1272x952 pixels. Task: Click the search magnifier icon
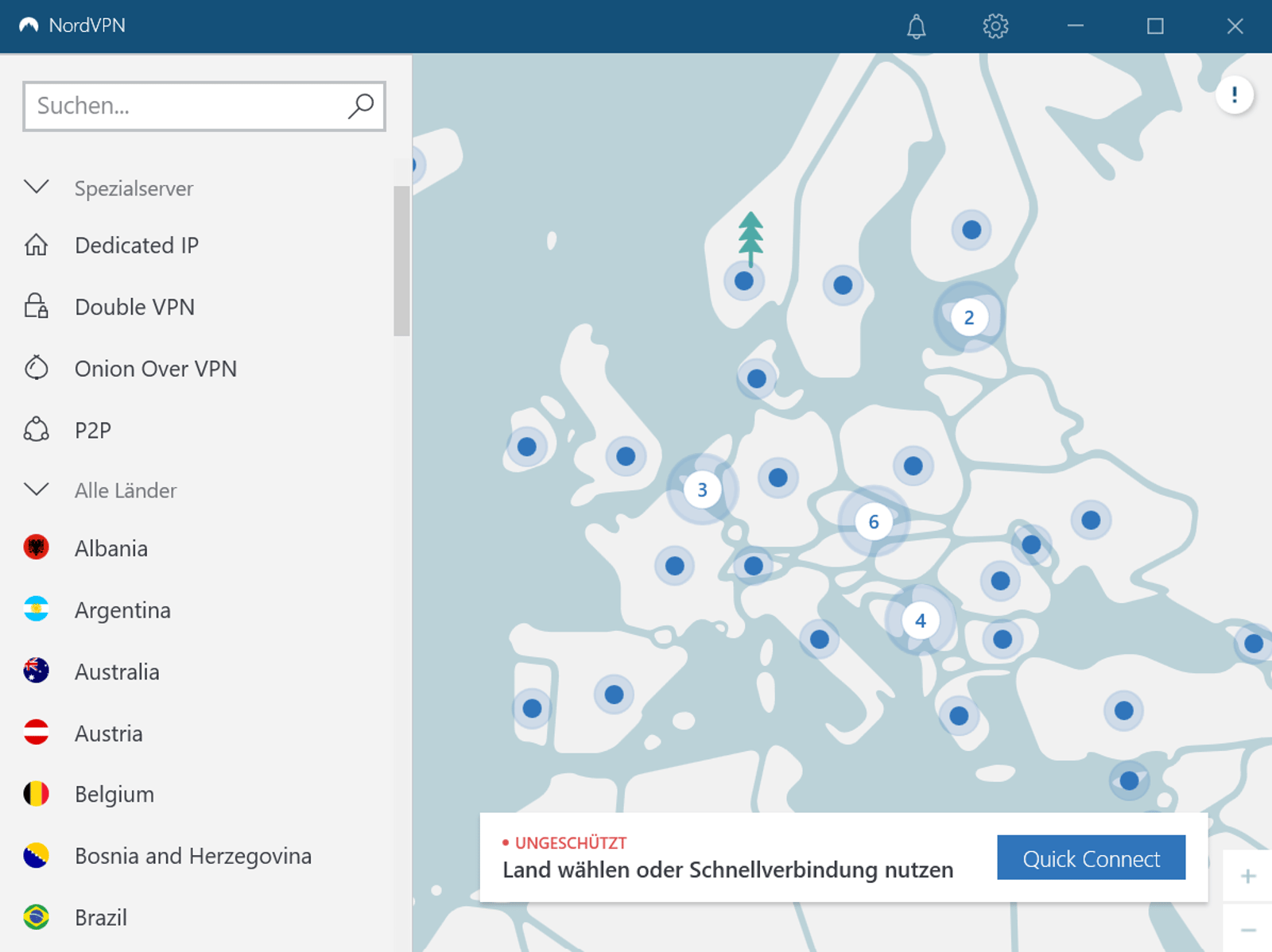(362, 106)
